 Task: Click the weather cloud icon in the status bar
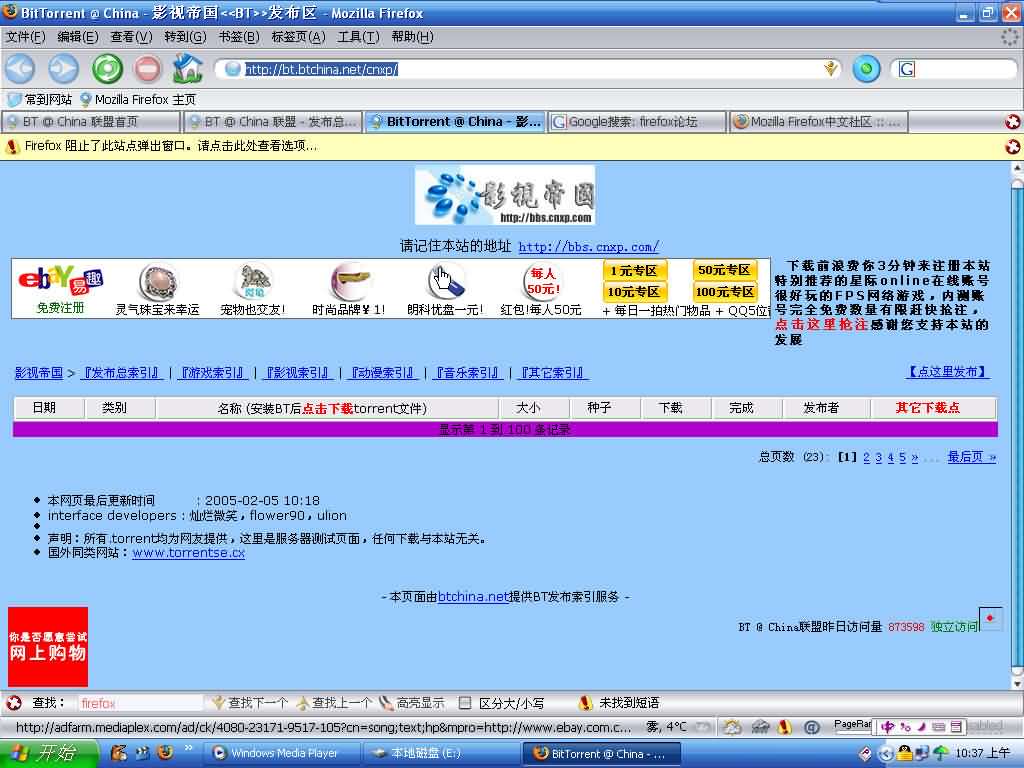click(732, 726)
